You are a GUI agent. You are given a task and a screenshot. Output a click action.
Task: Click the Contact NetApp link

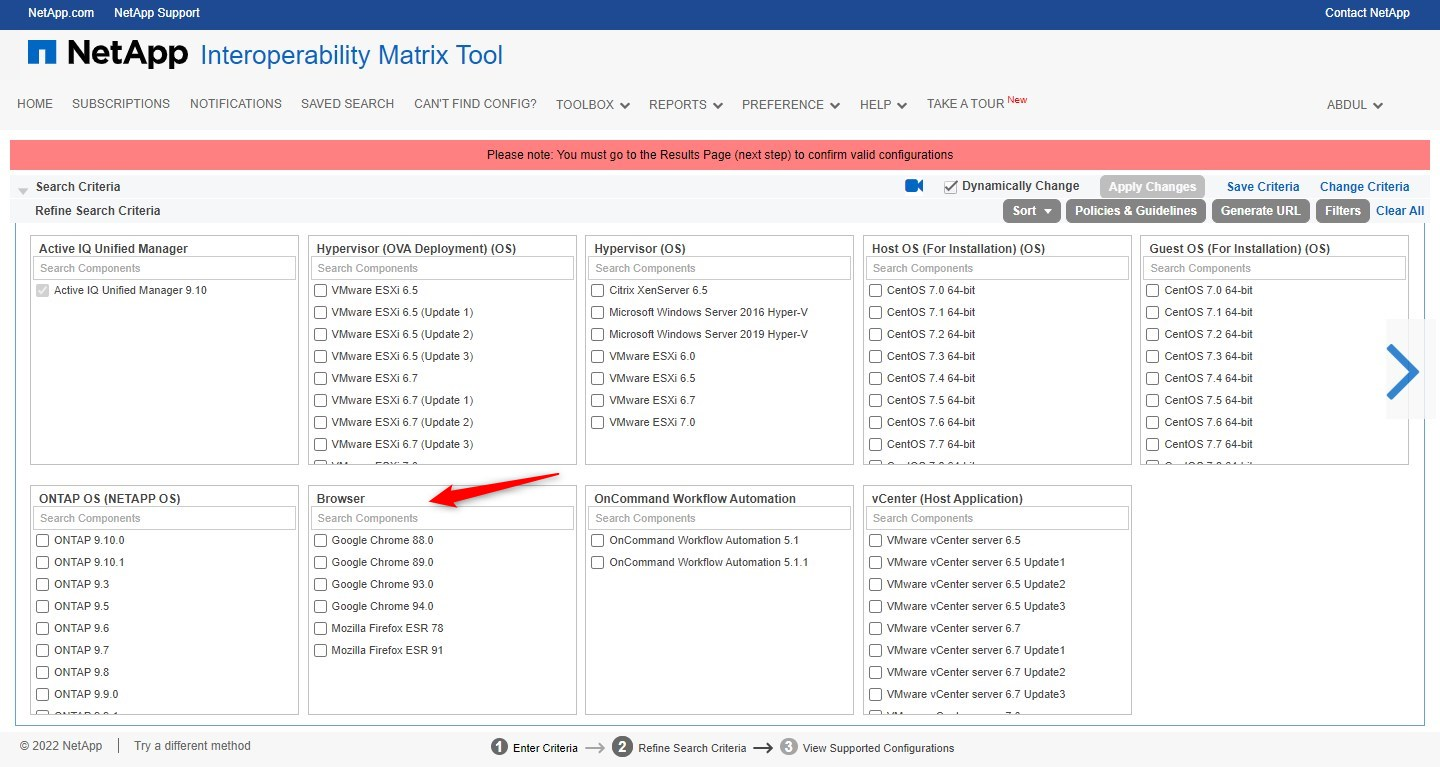1366,13
